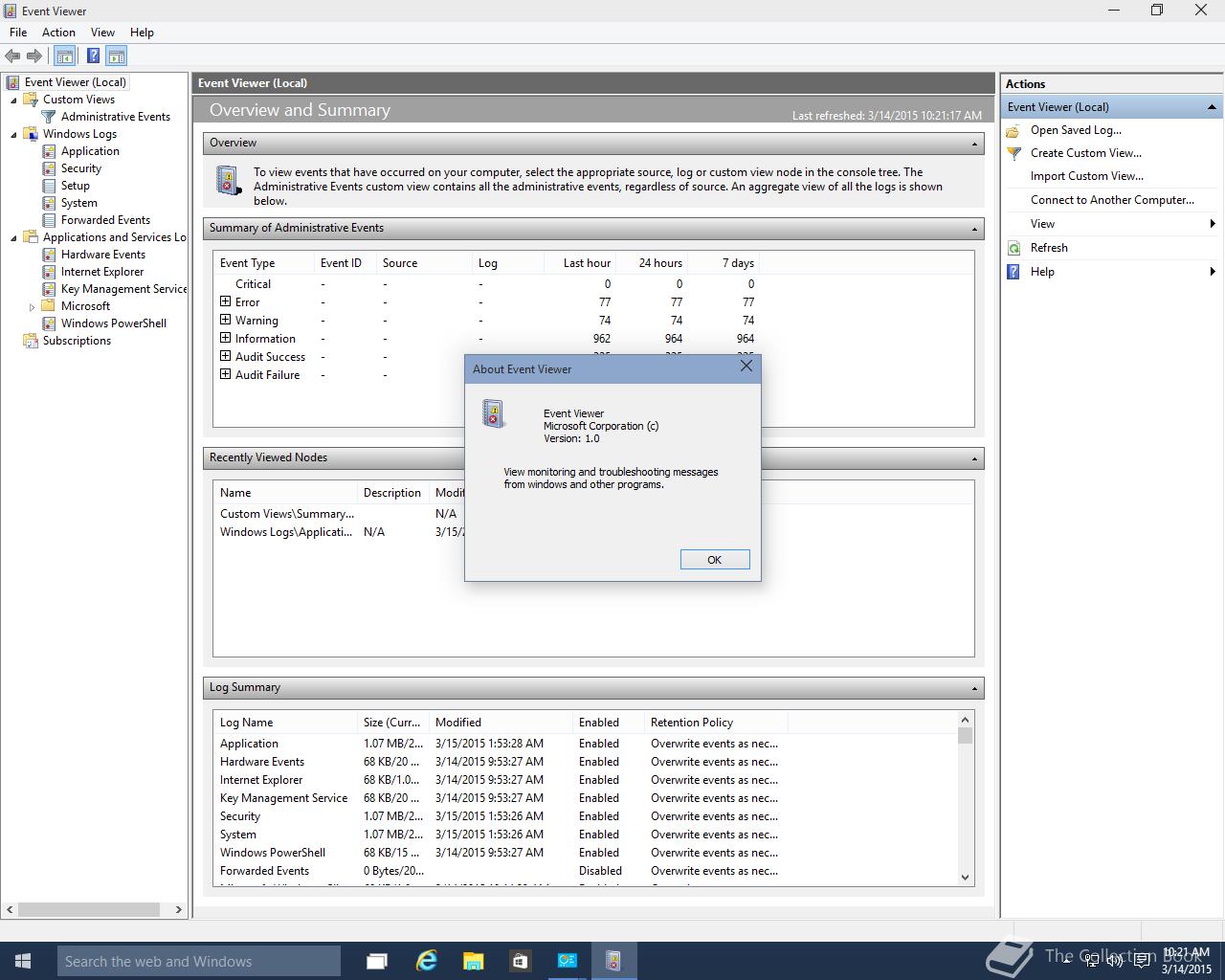The height and width of the screenshot is (980, 1225).
Task: Open the Store from the taskbar
Action: tap(520, 961)
